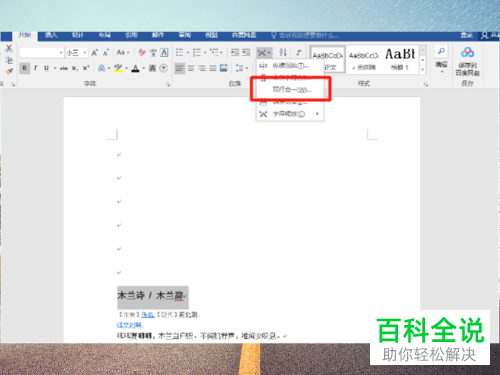
Task: Switch to the Layout ribbon tab
Action: coord(104,35)
